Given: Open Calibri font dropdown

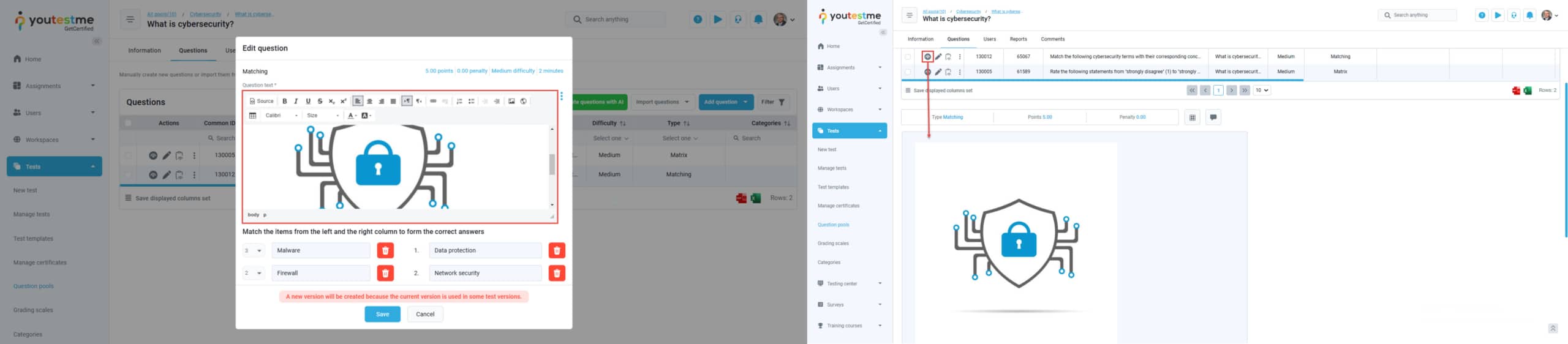Looking at the screenshot, I should point(282,116).
